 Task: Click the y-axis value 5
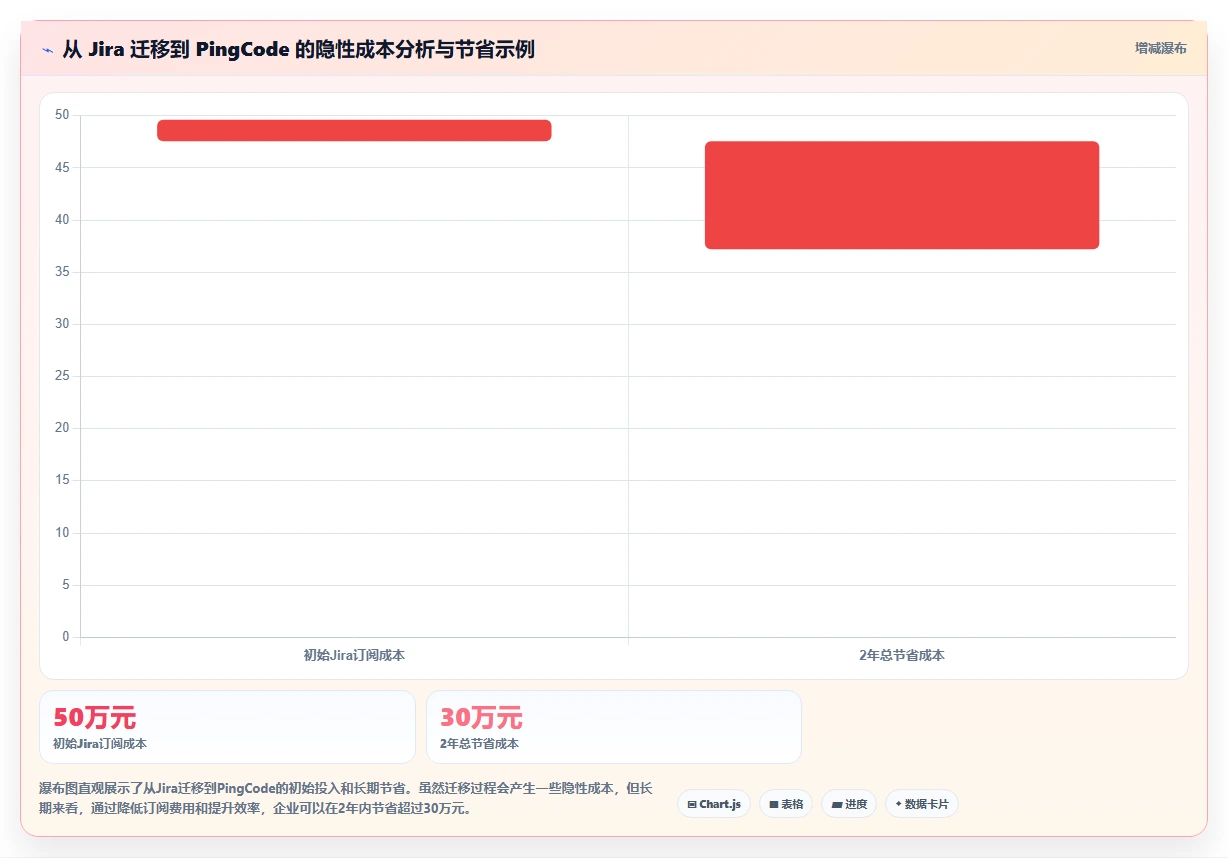pyautogui.click(x=66, y=585)
